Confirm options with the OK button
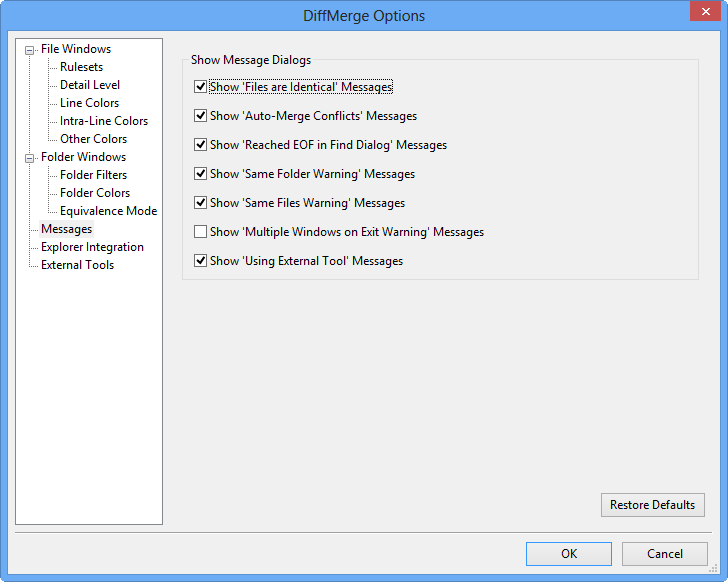This screenshot has height=582, width=728. [x=568, y=554]
